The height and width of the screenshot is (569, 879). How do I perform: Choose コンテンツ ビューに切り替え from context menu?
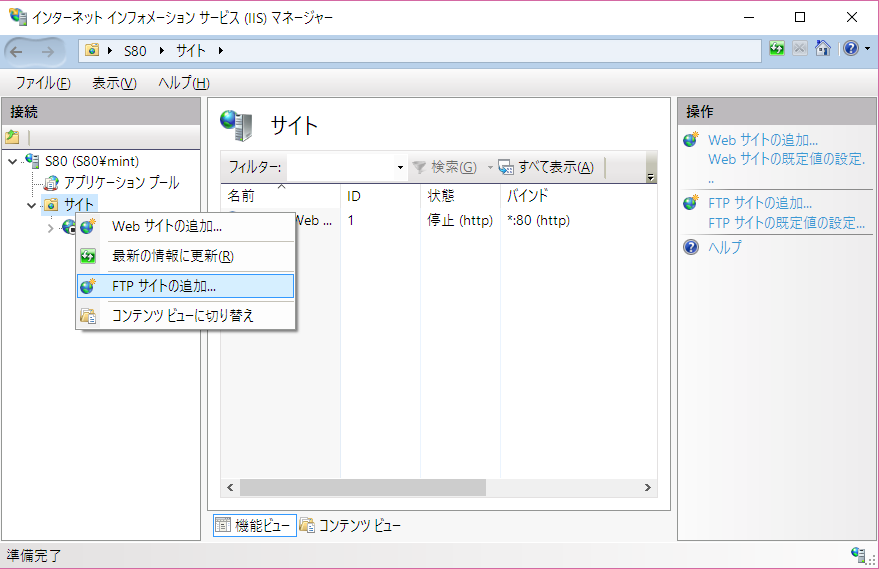tap(185, 316)
